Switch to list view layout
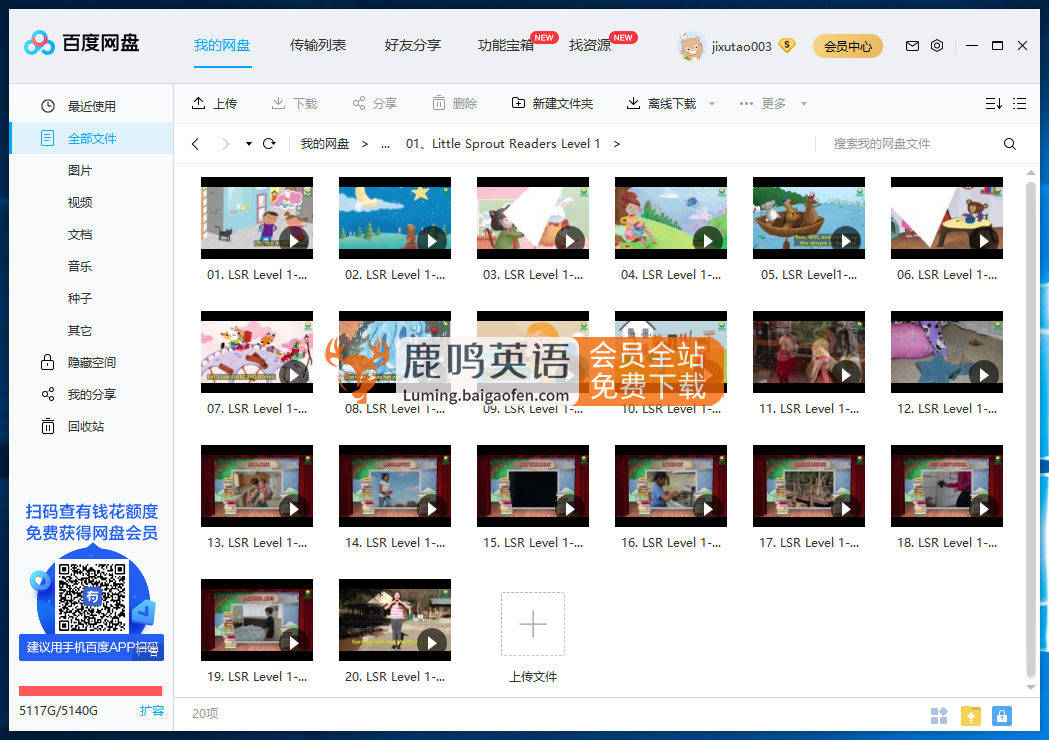Viewport: 1049px width, 740px height. (1018, 103)
